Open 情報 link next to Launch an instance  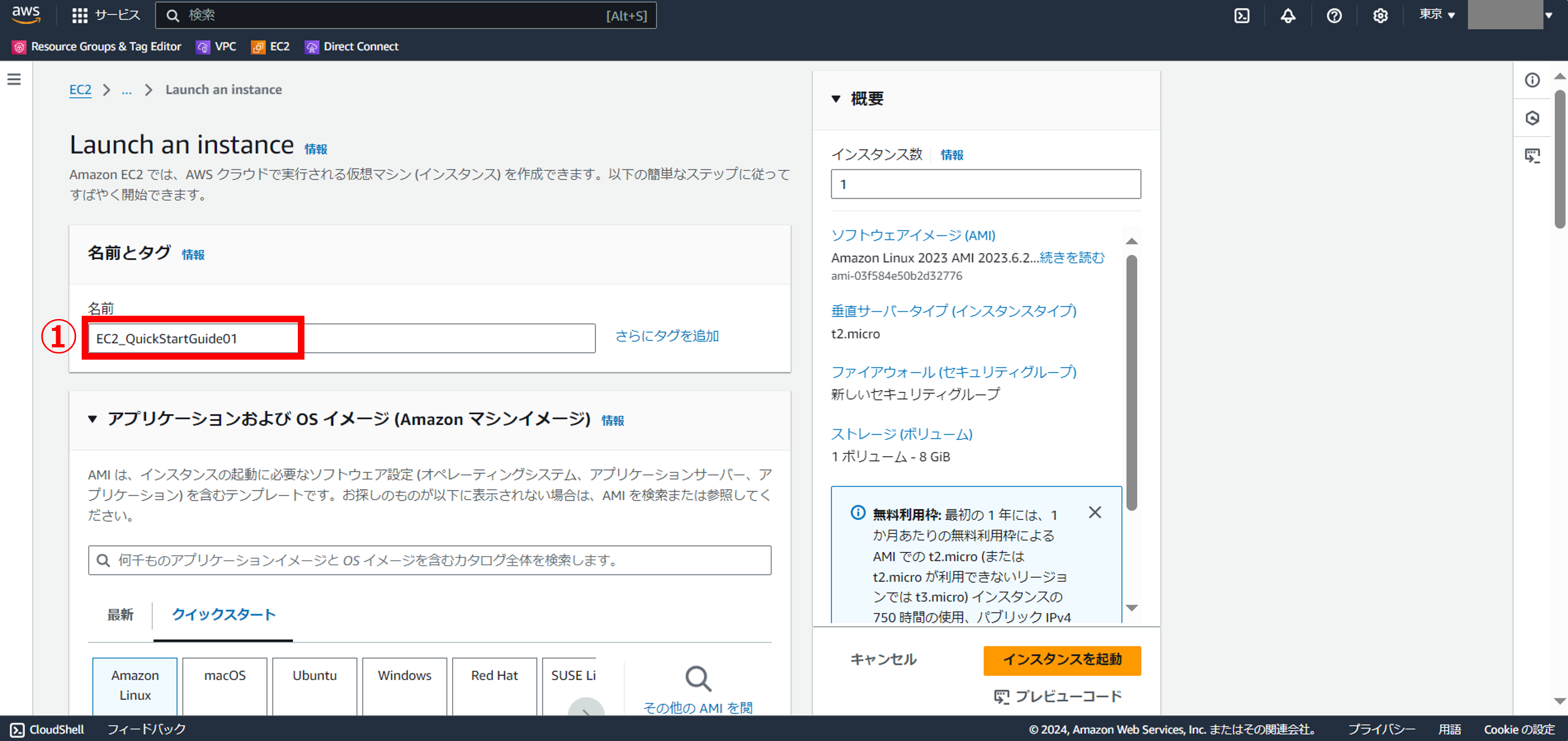316,149
